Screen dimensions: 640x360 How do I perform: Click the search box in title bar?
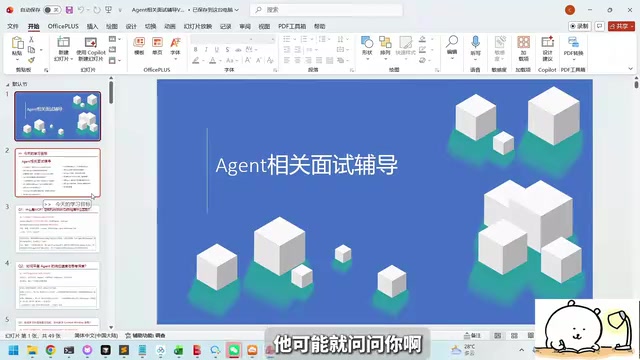coord(327,10)
